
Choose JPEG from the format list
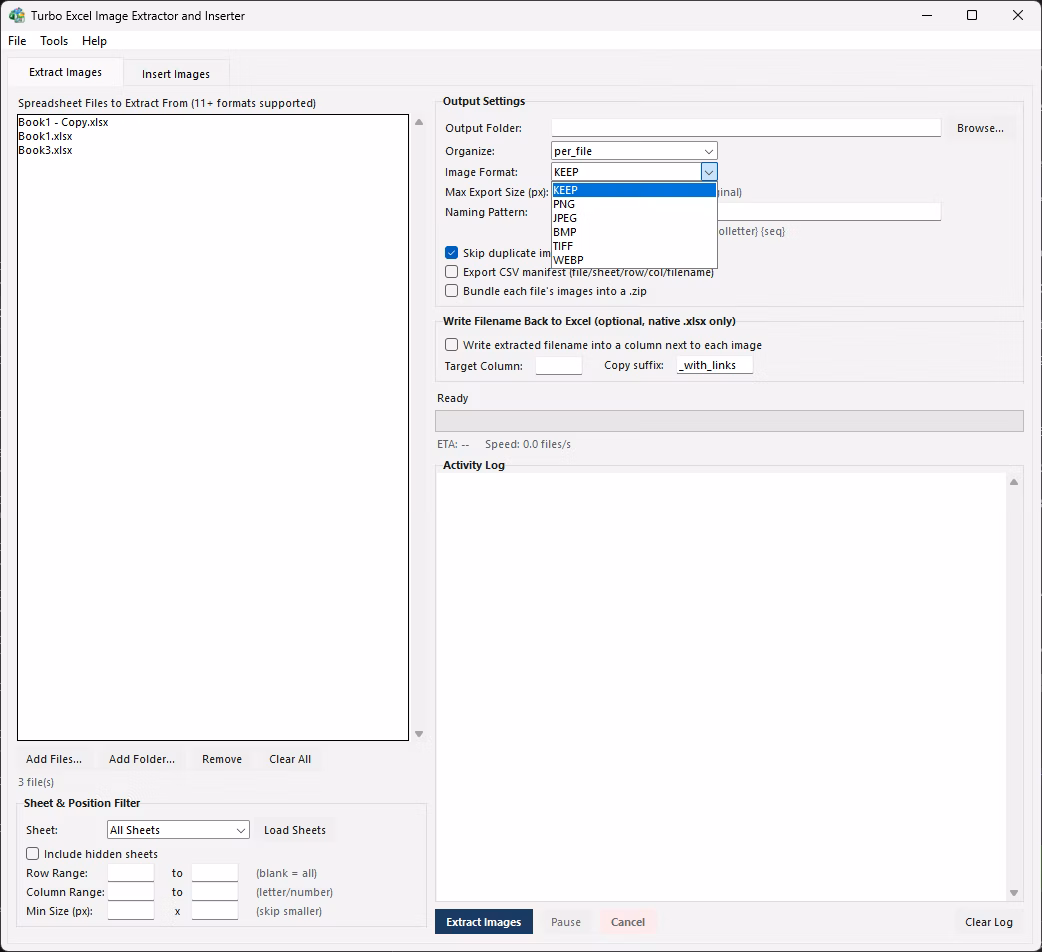pyautogui.click(x=634, y=218)
